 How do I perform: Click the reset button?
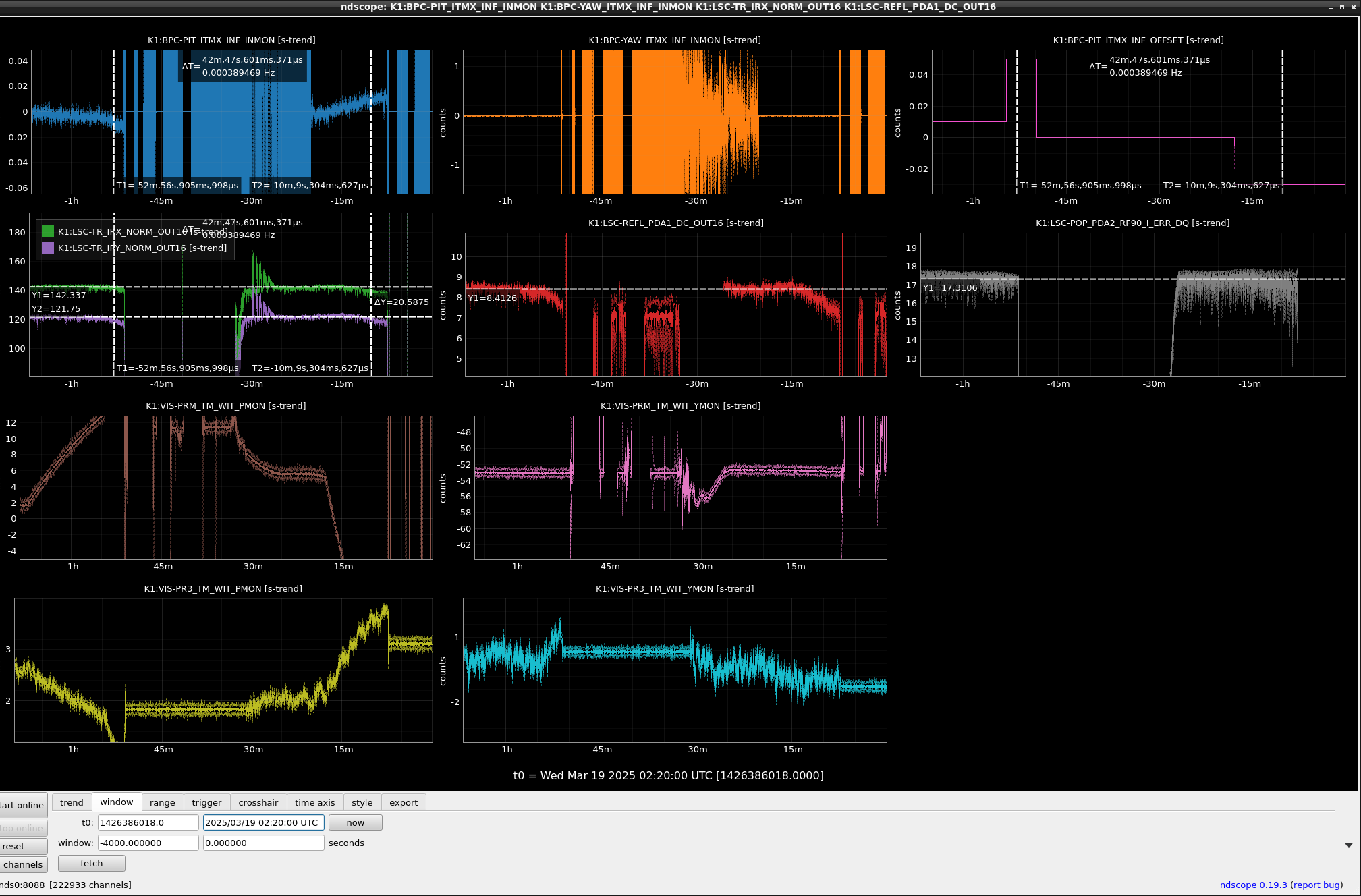click(22, 846)
